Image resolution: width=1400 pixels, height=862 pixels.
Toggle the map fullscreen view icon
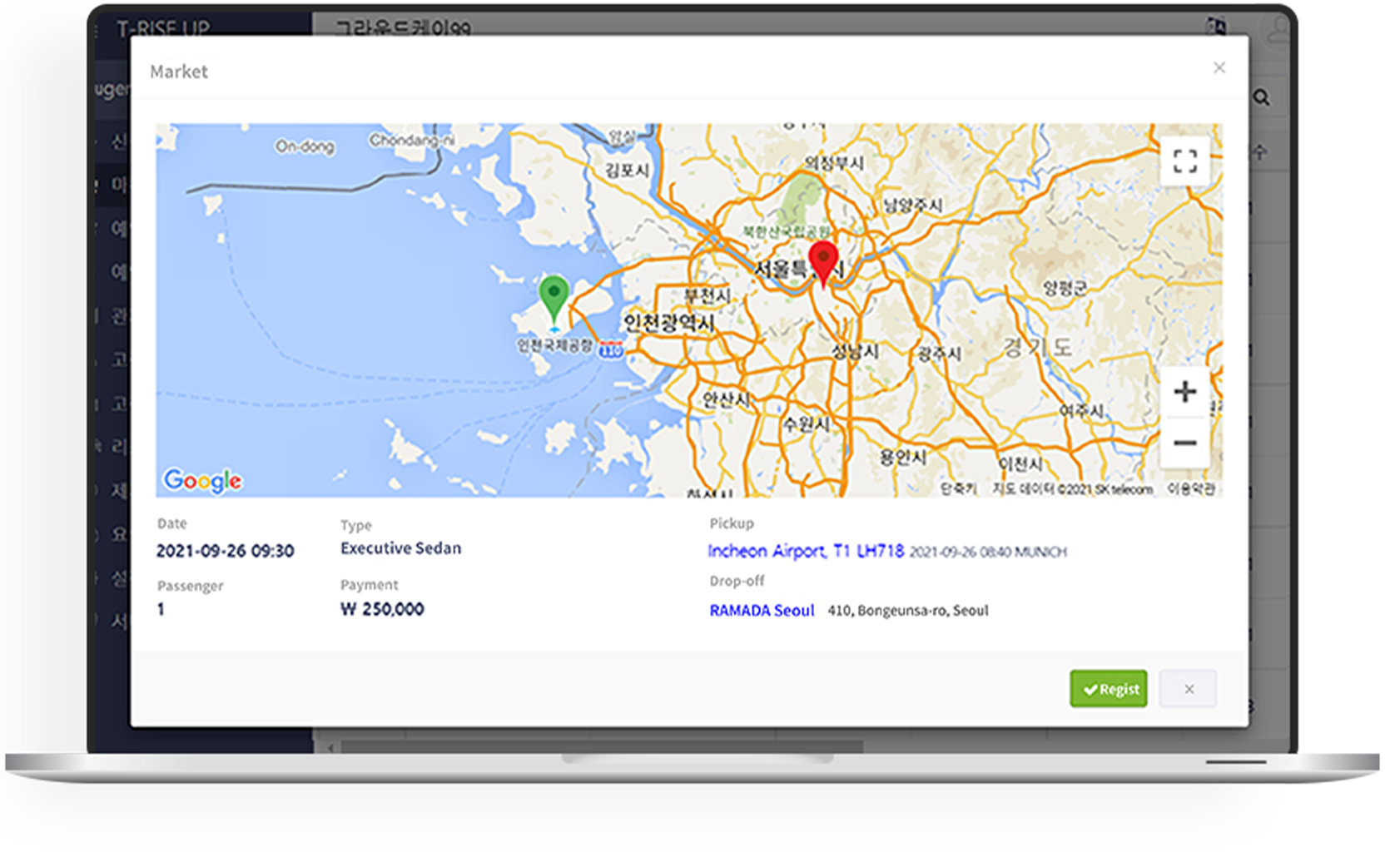(1185, 161)
